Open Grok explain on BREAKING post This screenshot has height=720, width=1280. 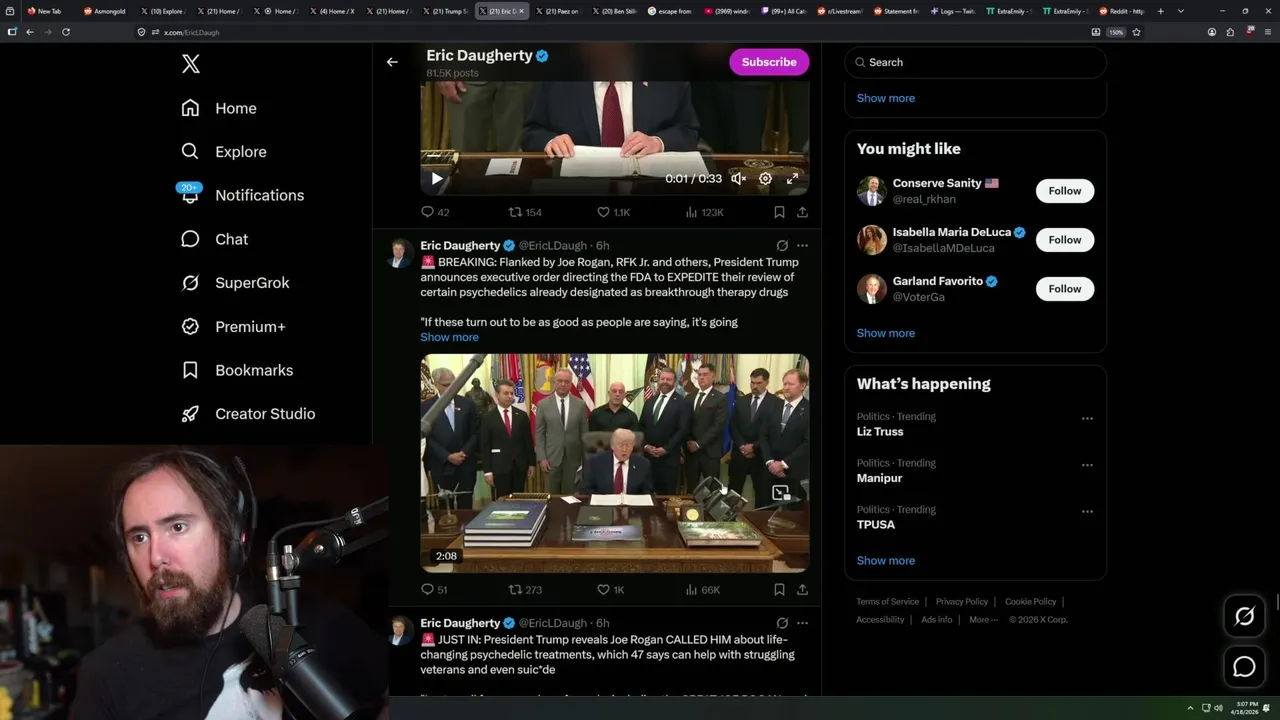(x=782, y=245)
